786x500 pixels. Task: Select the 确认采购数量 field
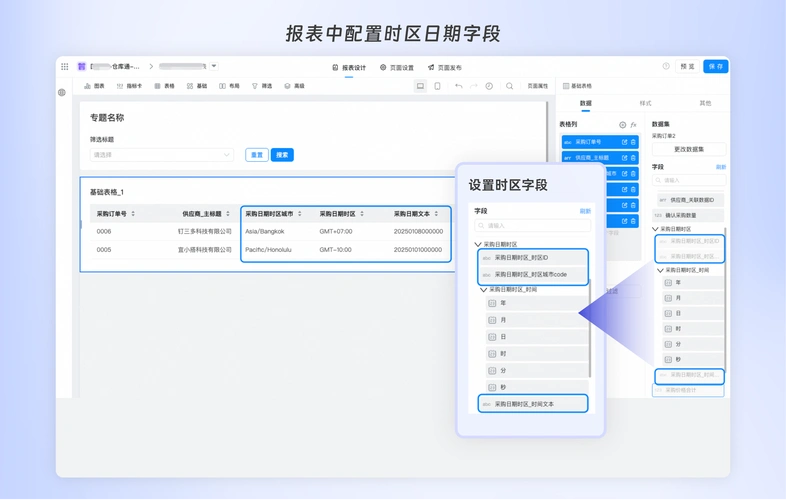point(689,216)
